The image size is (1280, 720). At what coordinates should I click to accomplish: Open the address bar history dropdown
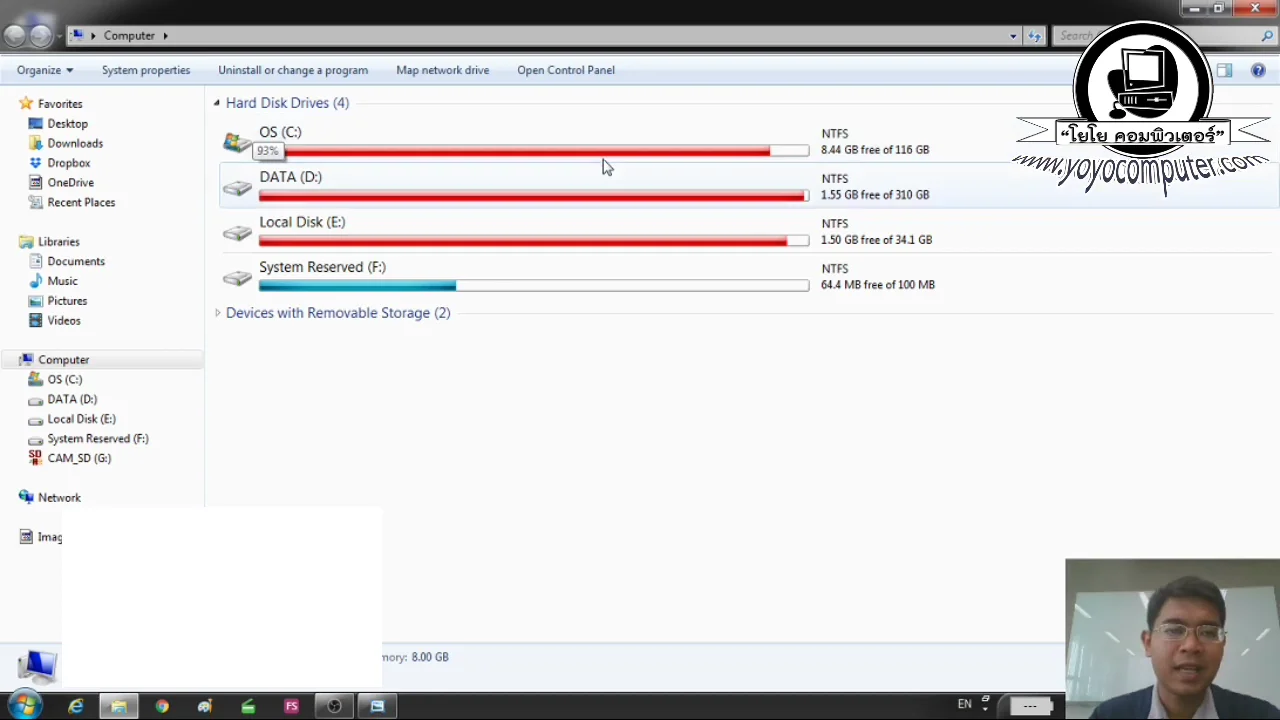pyautogui.click(x=1012, y=35)
